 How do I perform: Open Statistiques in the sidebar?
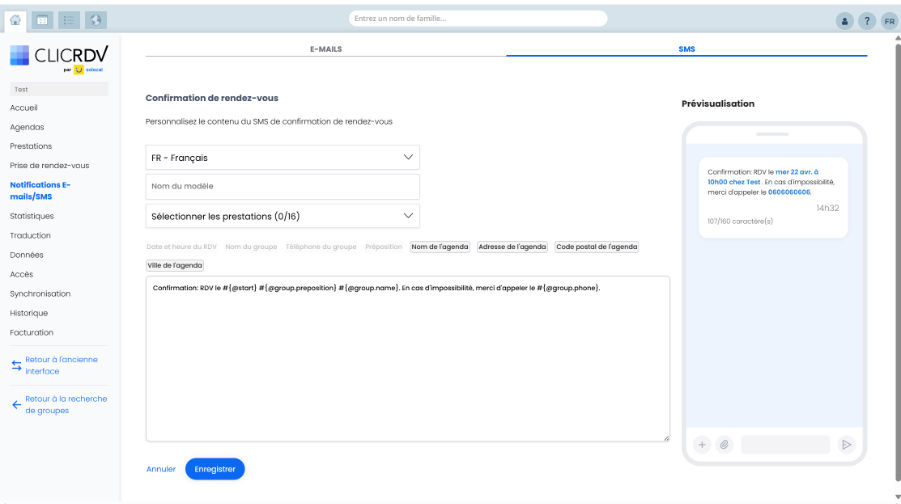tap(32, 216)
